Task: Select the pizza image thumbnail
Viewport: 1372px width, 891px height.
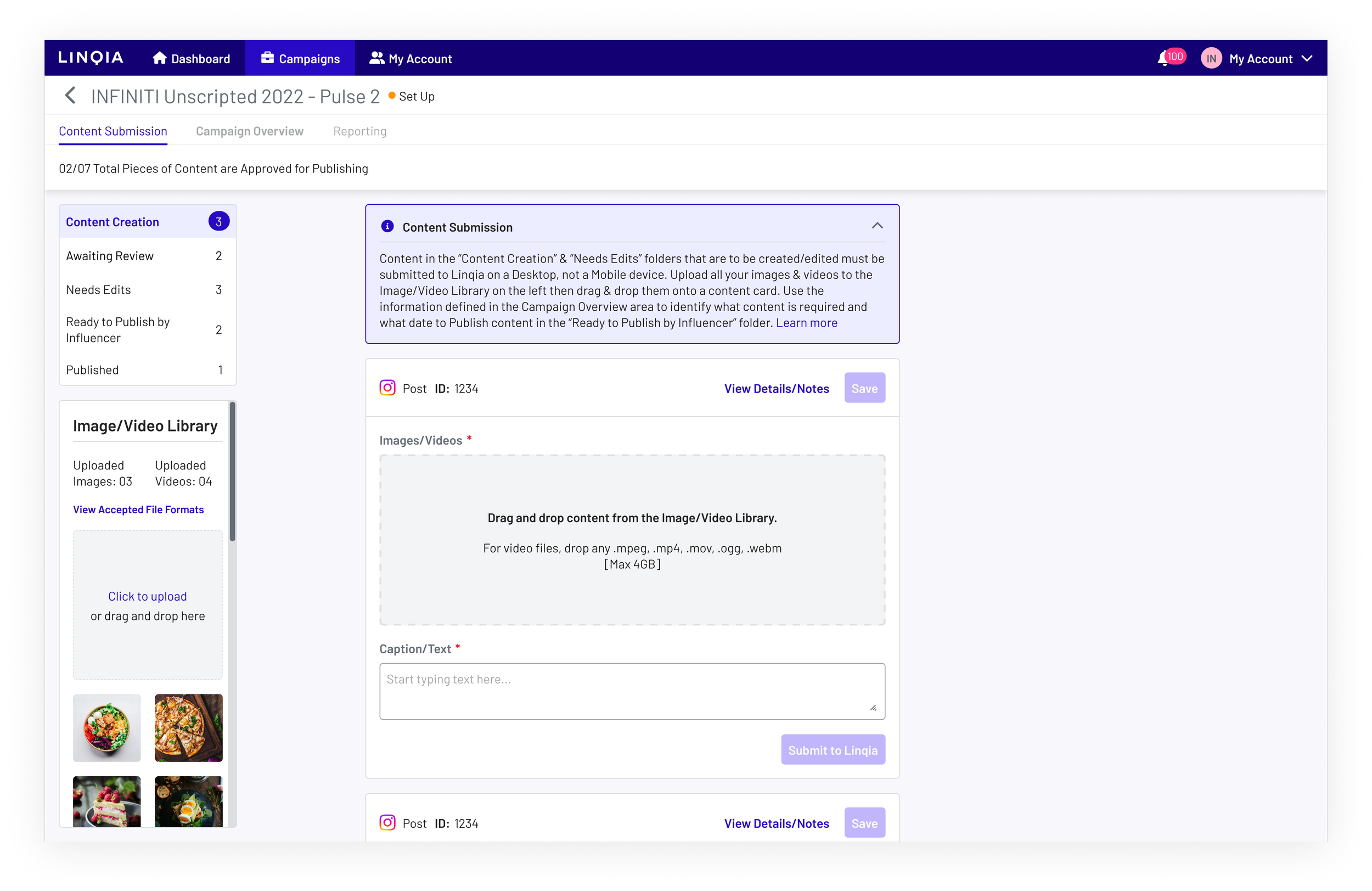Action: 188,727
